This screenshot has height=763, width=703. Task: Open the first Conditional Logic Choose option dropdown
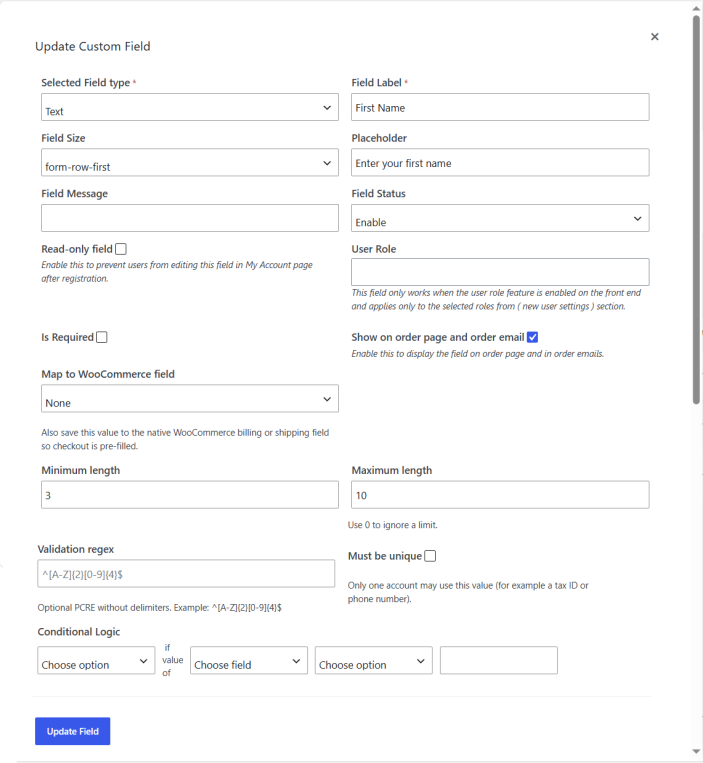96,660
